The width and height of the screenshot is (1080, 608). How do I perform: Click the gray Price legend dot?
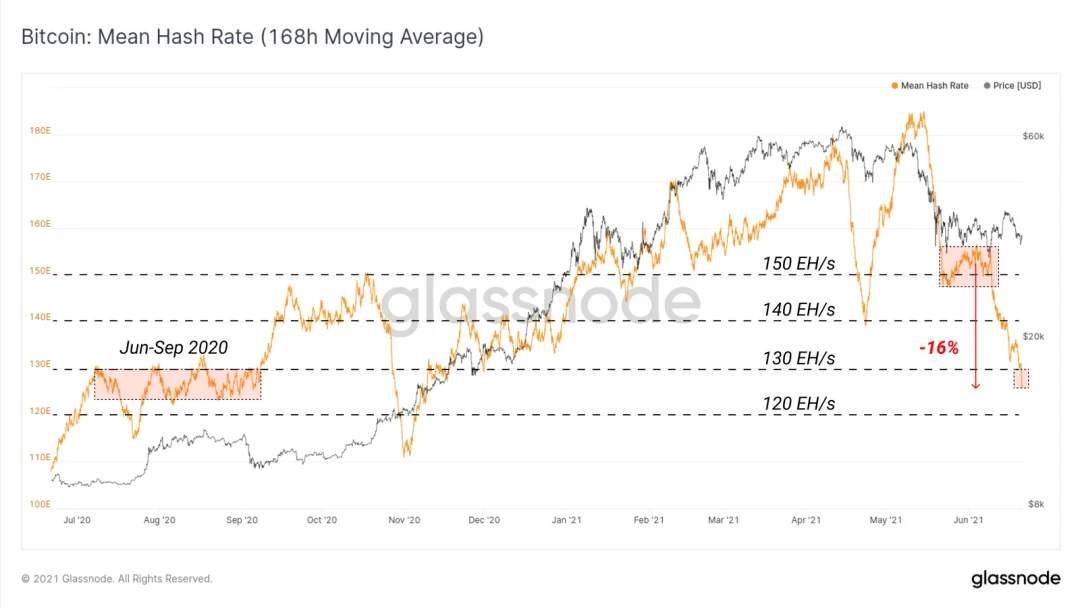coord(987,85)
